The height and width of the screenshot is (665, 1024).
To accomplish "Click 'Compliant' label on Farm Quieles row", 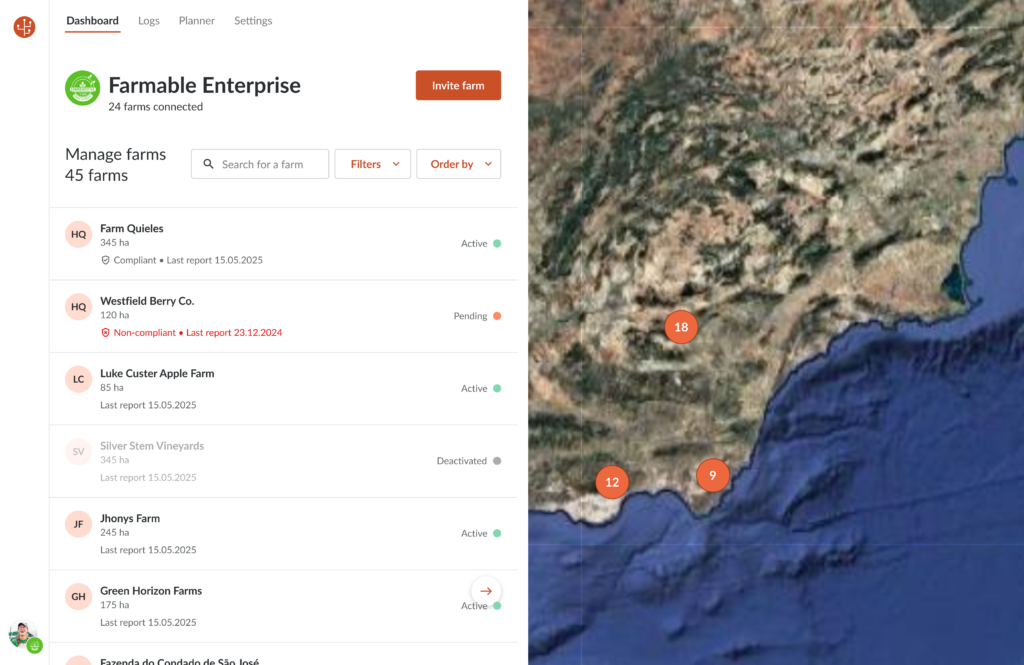I will coord(135,260).
